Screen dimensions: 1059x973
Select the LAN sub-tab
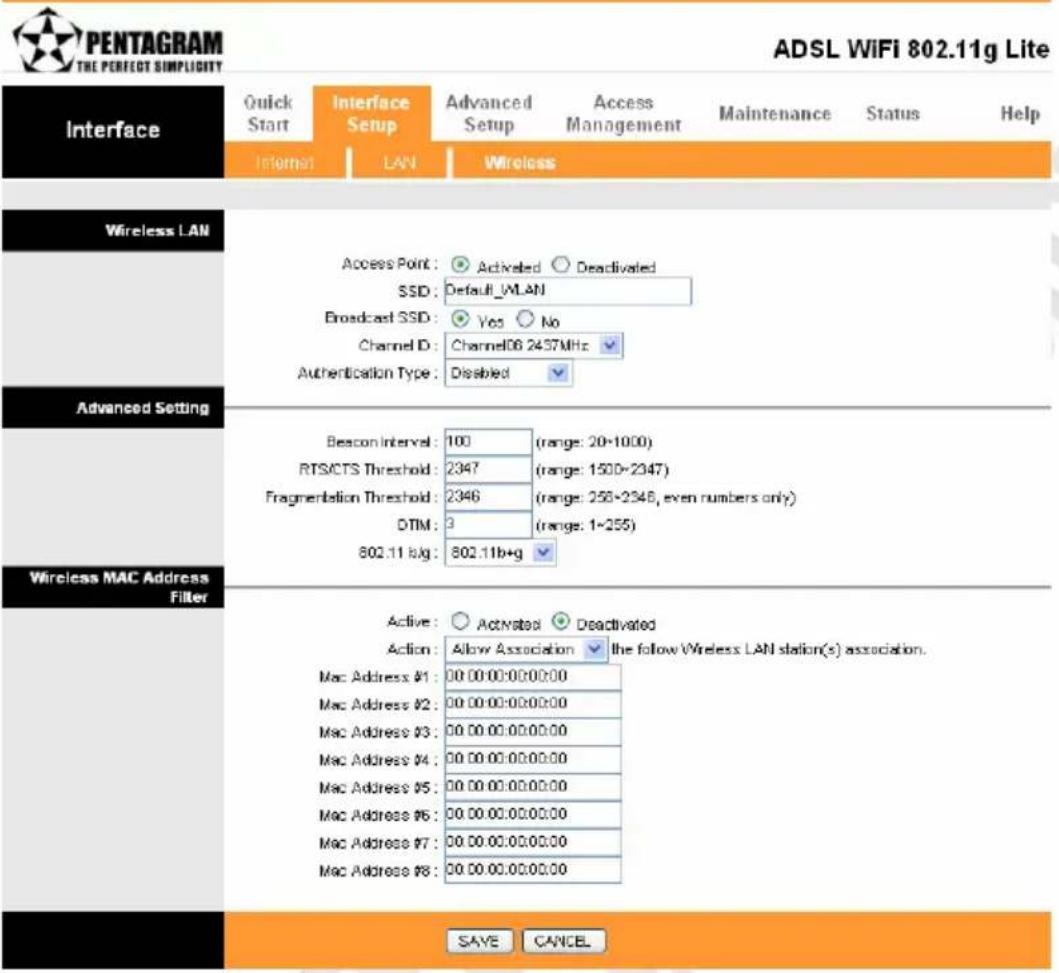coord(399,163)
